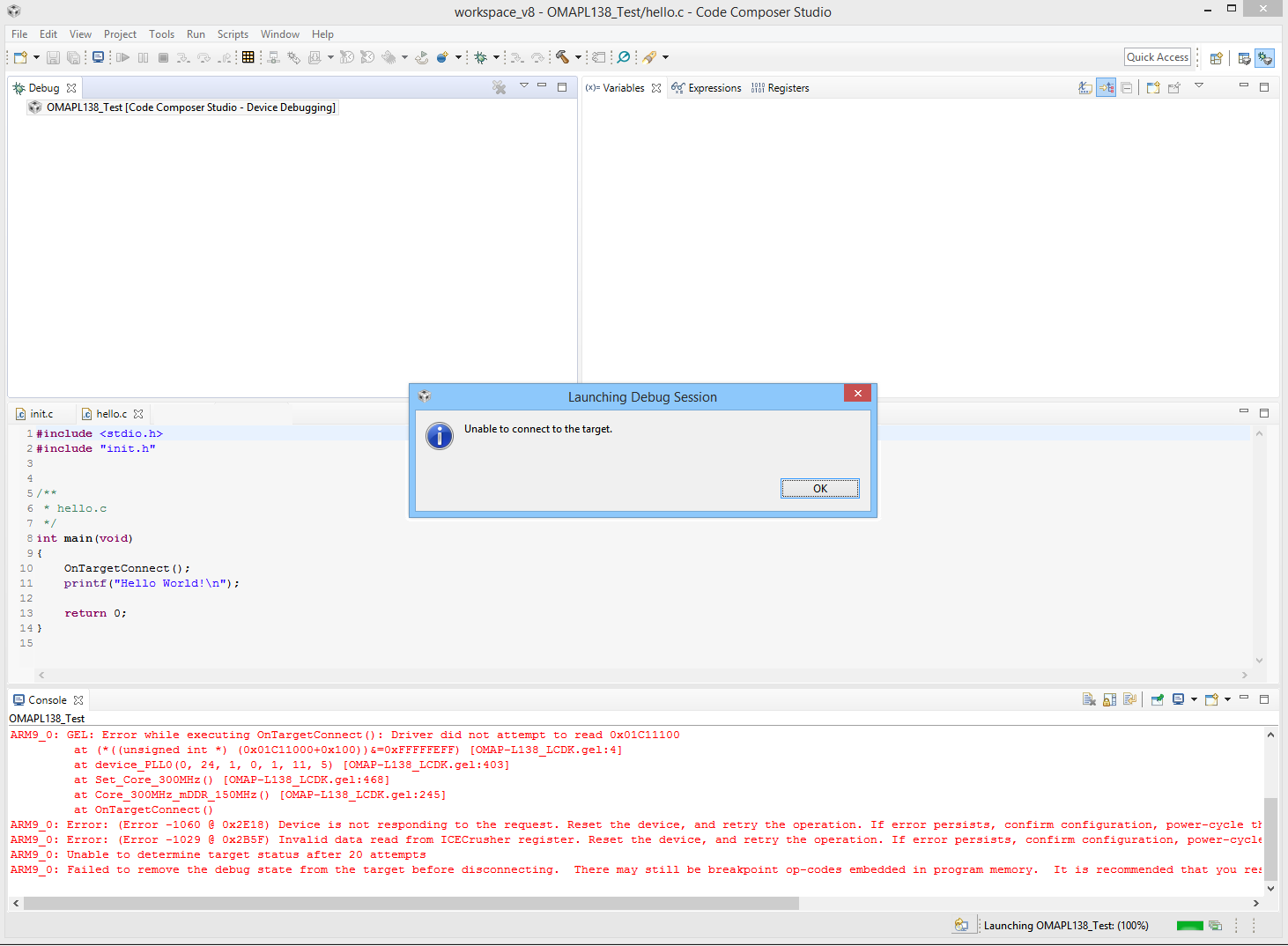1288x946 pixels.
Task: Open the Project menu
Action: click(120, 34)
